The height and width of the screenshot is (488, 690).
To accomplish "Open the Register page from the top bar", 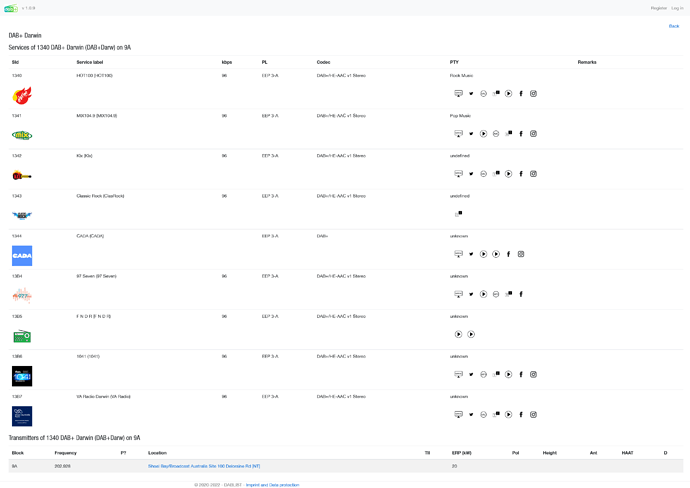I will tap(658, 8).
